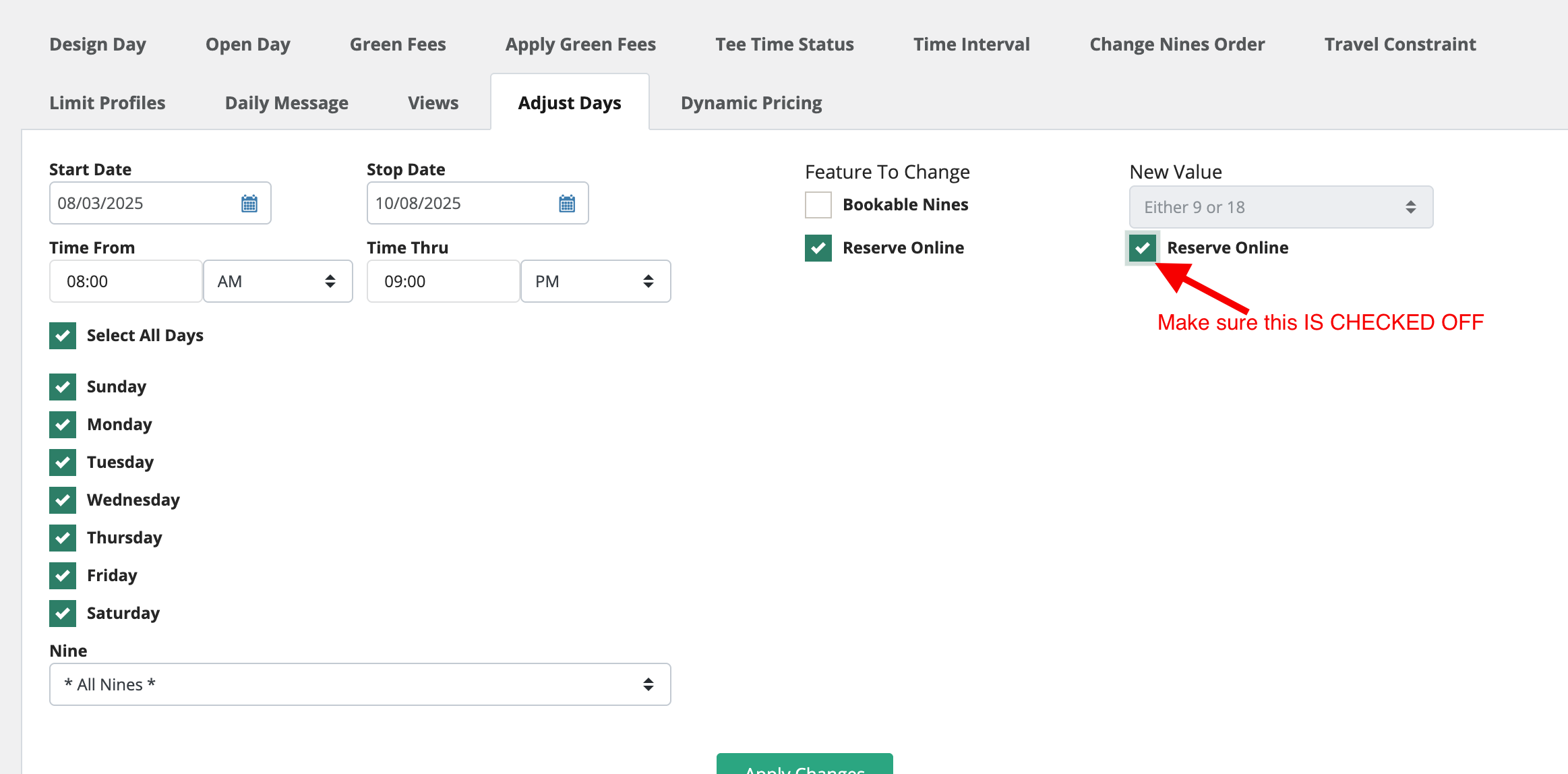Open the Green Fees tab

pos(398,44)
